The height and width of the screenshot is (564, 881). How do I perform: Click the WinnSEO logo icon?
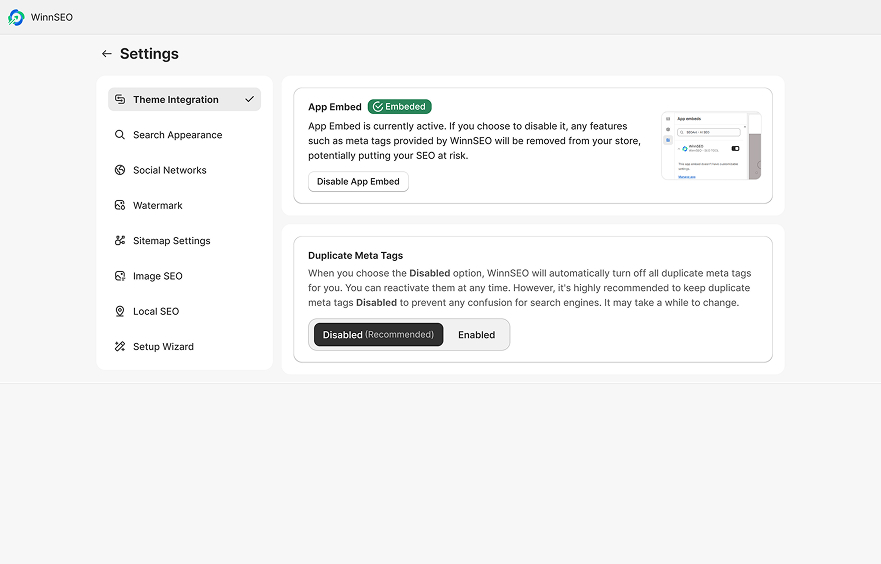click(x=16, y=17)
